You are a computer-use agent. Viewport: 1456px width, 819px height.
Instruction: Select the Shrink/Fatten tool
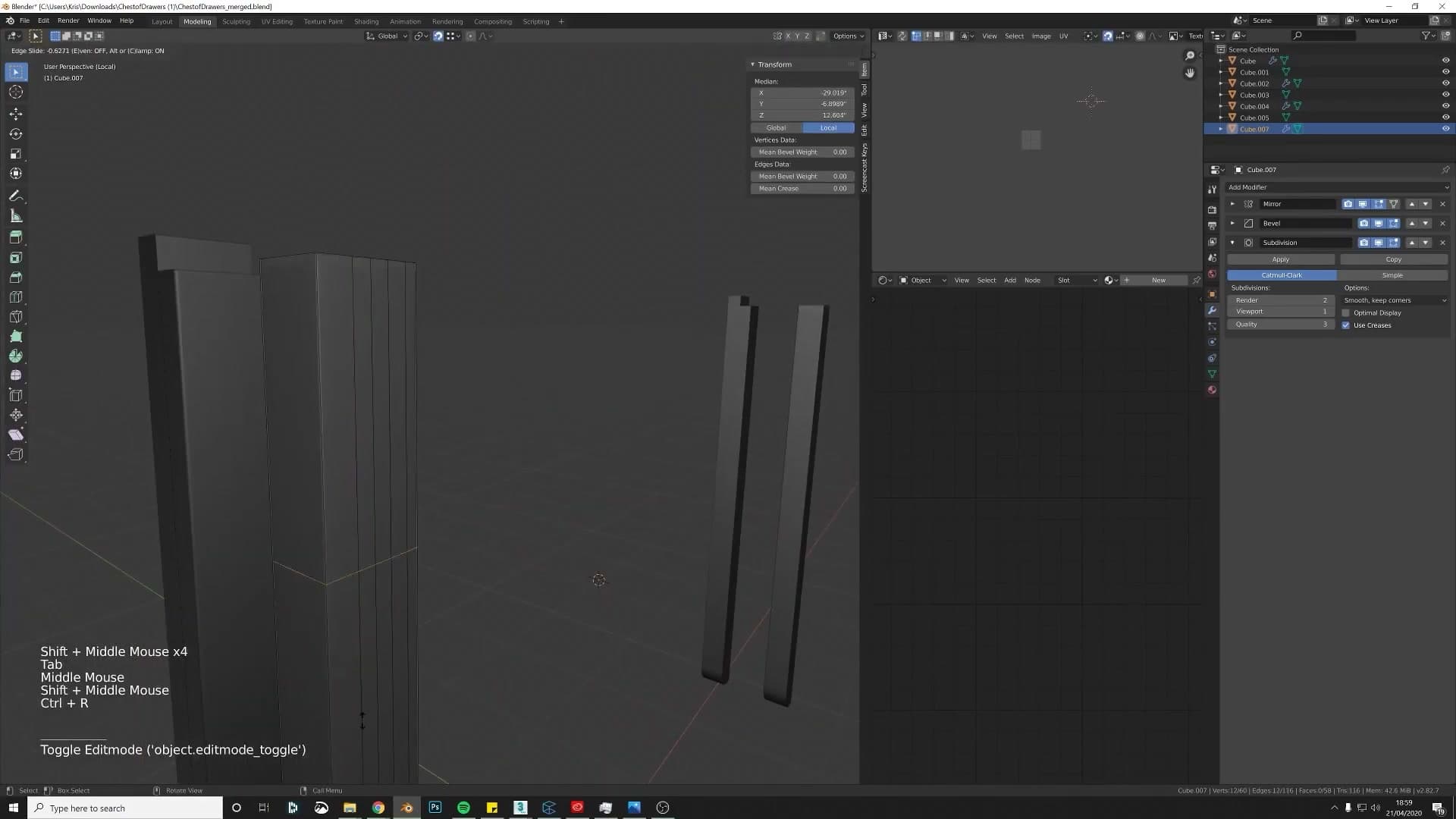point(16,415)
